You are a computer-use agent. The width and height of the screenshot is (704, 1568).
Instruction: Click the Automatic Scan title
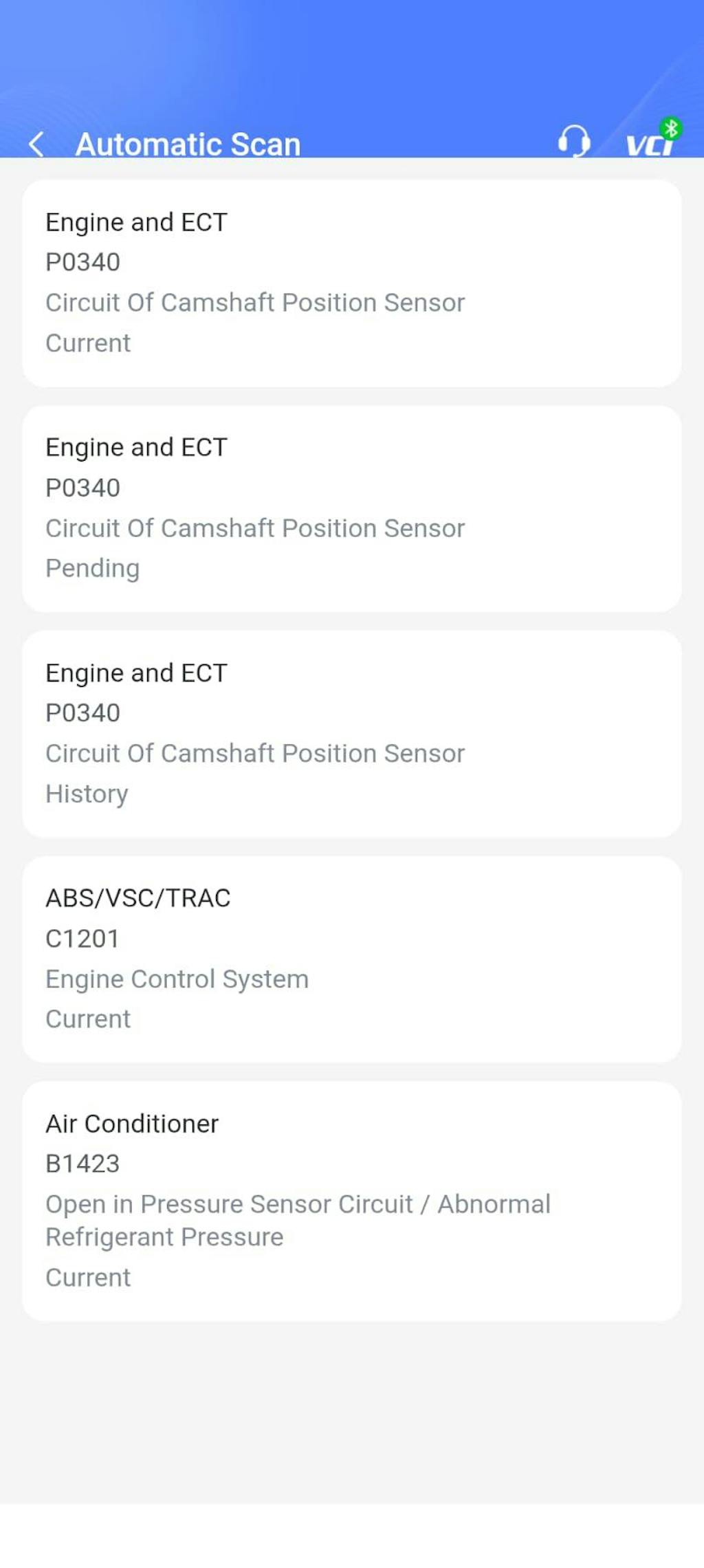point(188,144)
